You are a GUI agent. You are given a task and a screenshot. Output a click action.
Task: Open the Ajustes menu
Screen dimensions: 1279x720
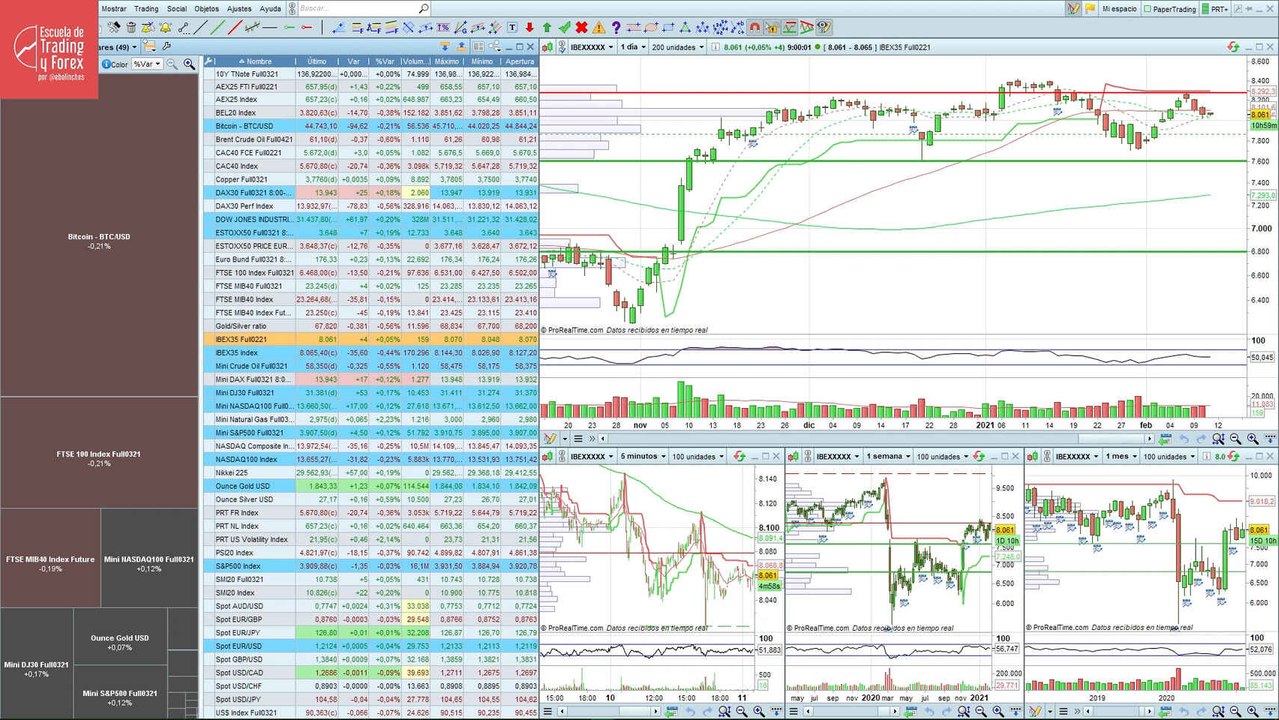(239, 8)
